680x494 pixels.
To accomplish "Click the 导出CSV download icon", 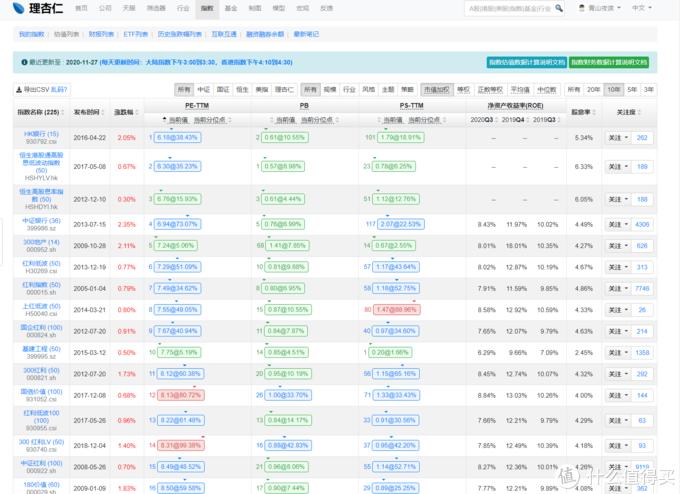I will [18, 90].
